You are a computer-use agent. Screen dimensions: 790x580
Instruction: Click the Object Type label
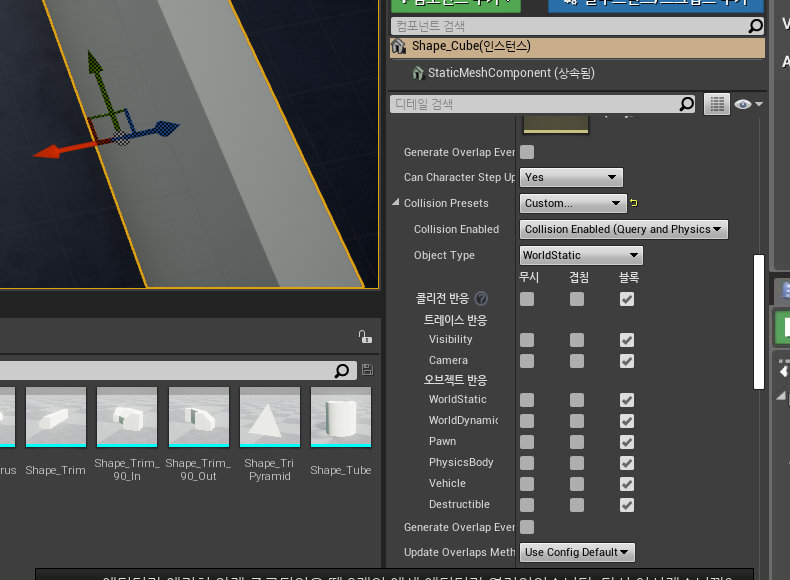444,255
